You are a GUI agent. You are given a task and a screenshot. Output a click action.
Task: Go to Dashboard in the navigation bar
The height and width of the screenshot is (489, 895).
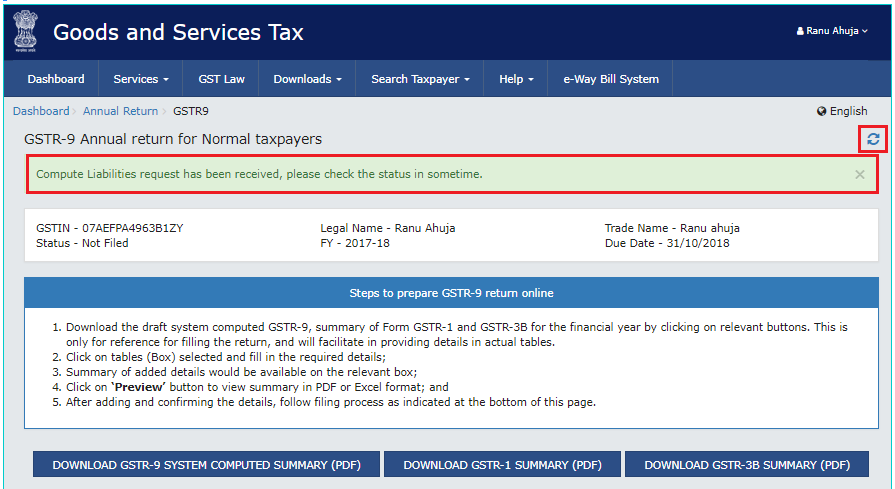tap(56, 79)
